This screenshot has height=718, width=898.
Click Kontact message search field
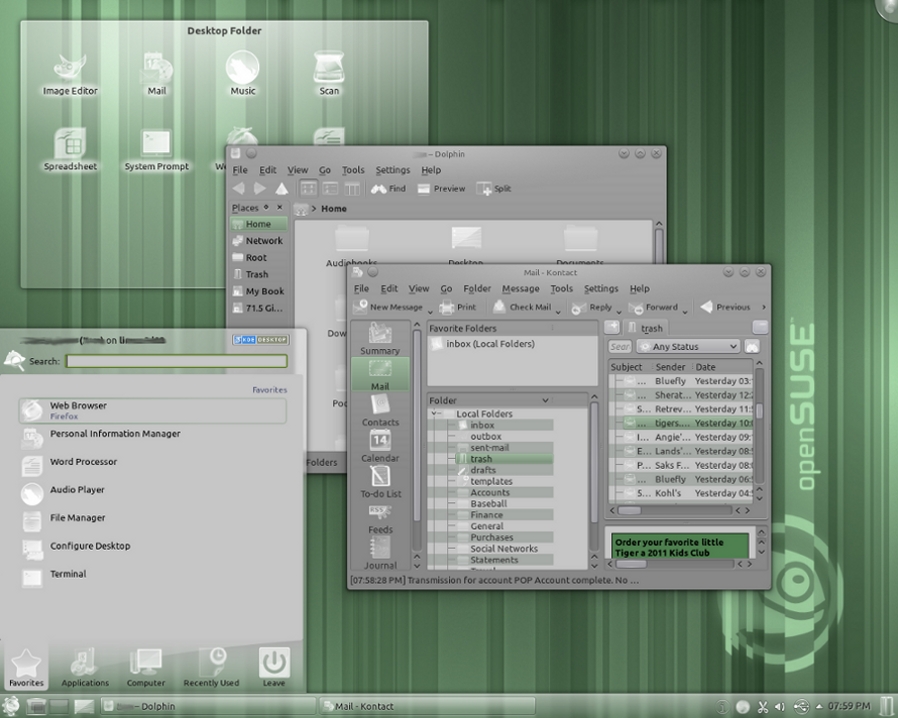(x=620, y=346)
